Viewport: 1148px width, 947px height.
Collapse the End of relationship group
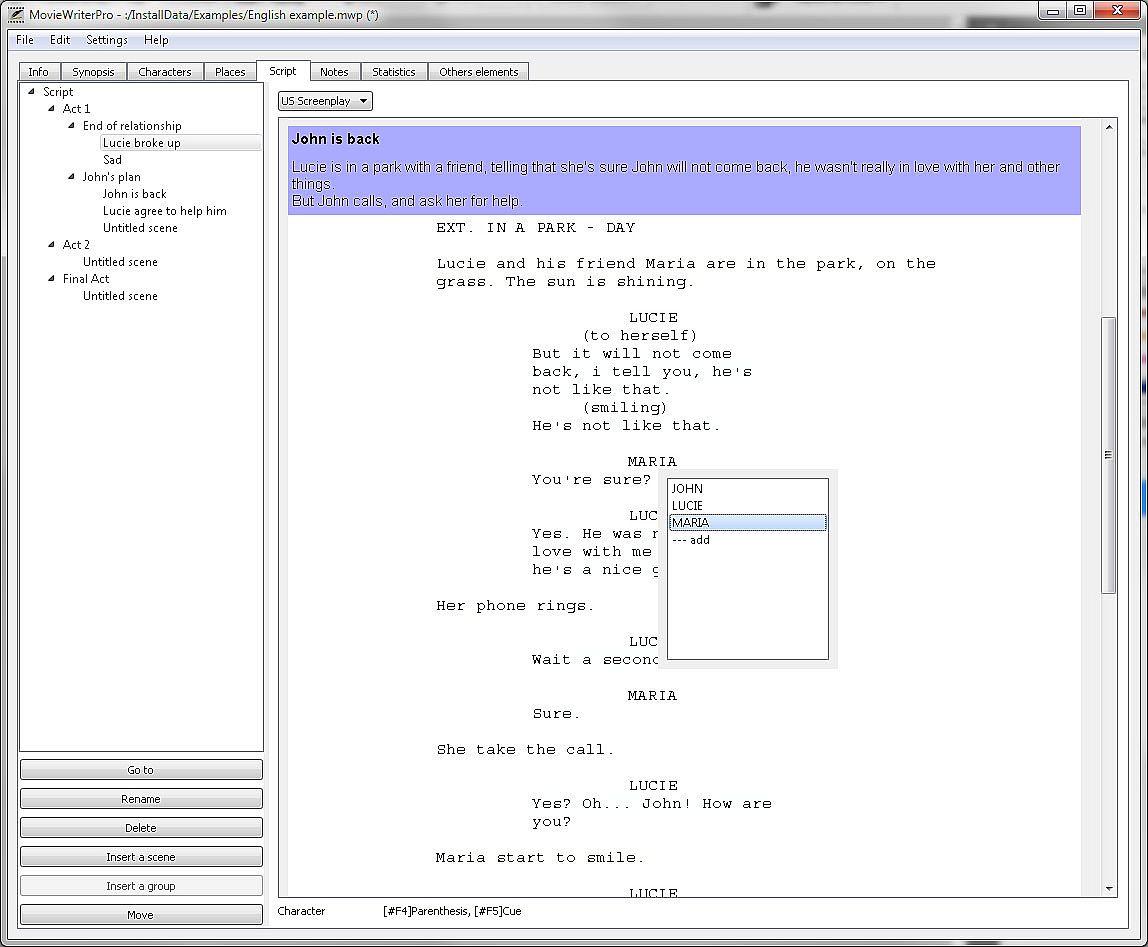(x=72, y=126)
